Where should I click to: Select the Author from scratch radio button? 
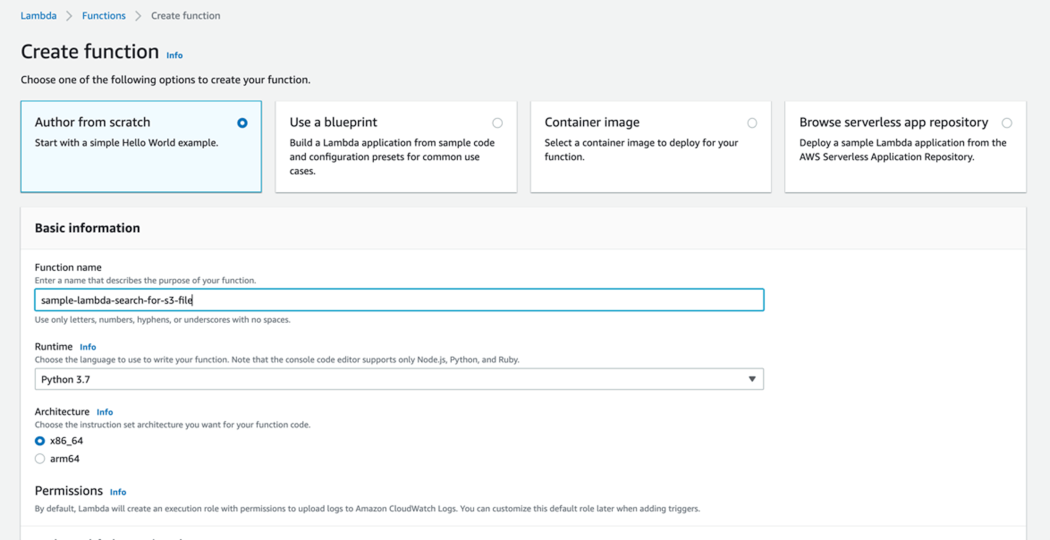click(x=242, y=123)
